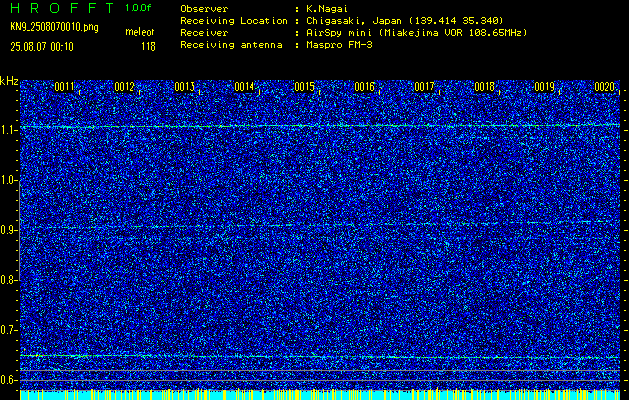629x400 pixels.
Task: Click the Chigasaki, Japan location text
Action: 404,21
